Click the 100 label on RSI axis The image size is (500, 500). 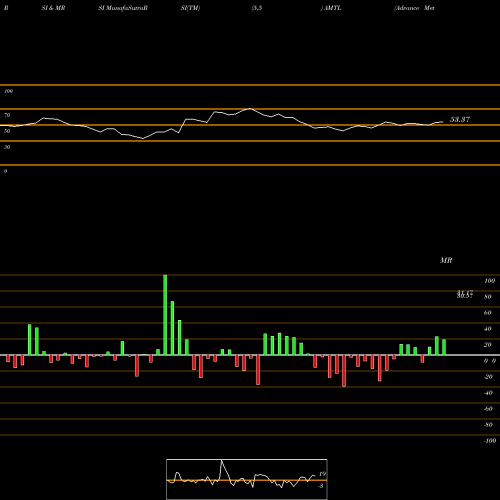[x=8, y=91]
